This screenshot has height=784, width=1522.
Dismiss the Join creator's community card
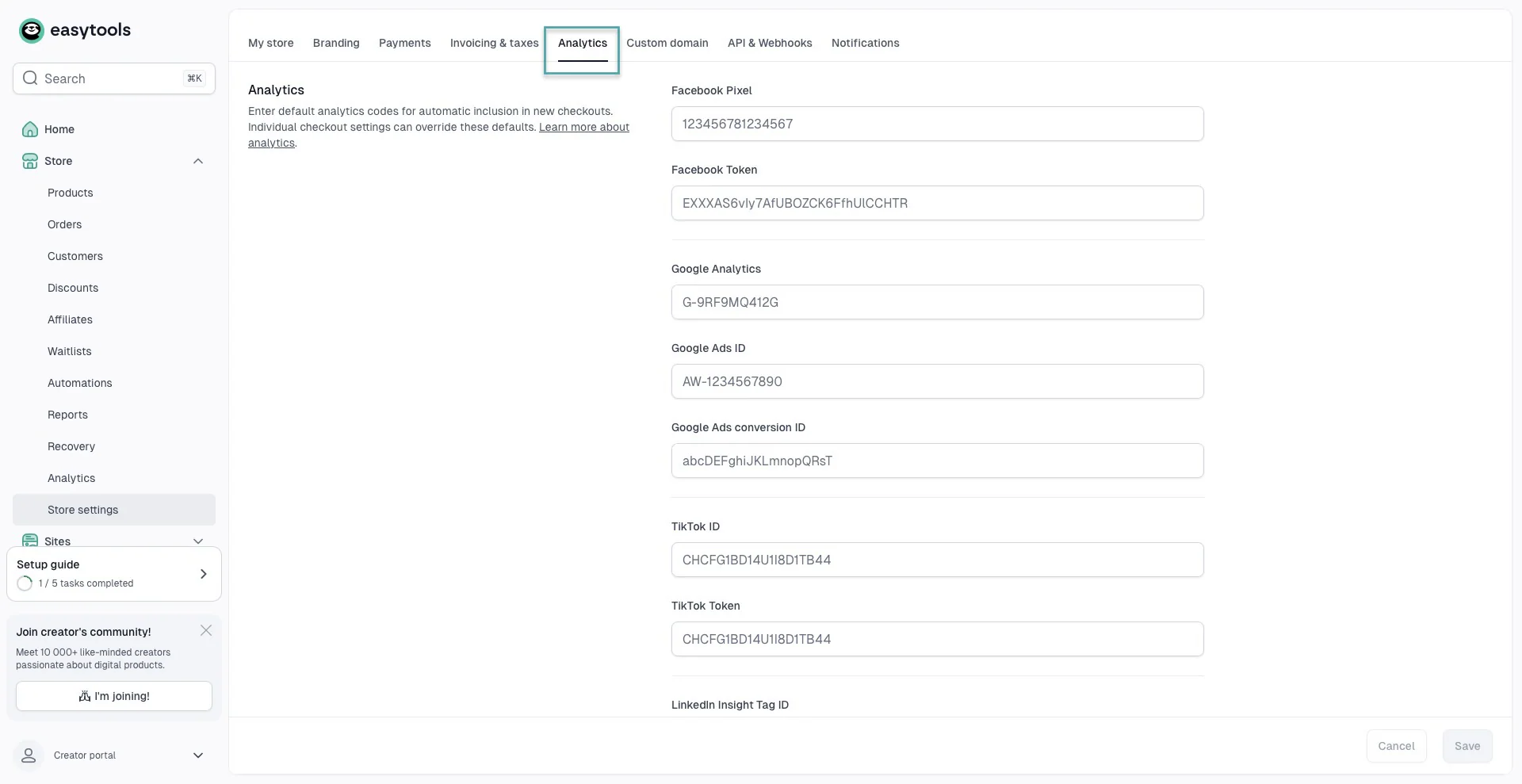click(x=206, y=630)
